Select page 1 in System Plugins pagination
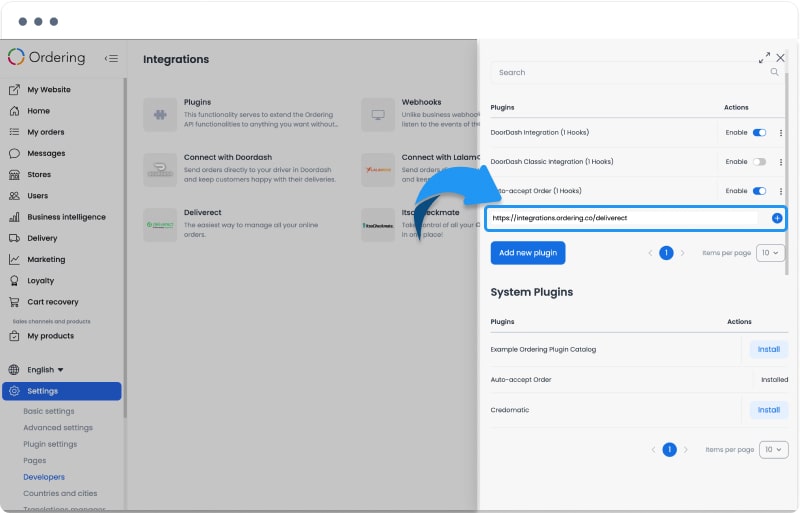Screen dimensions: 800x513 click(669, 450)
